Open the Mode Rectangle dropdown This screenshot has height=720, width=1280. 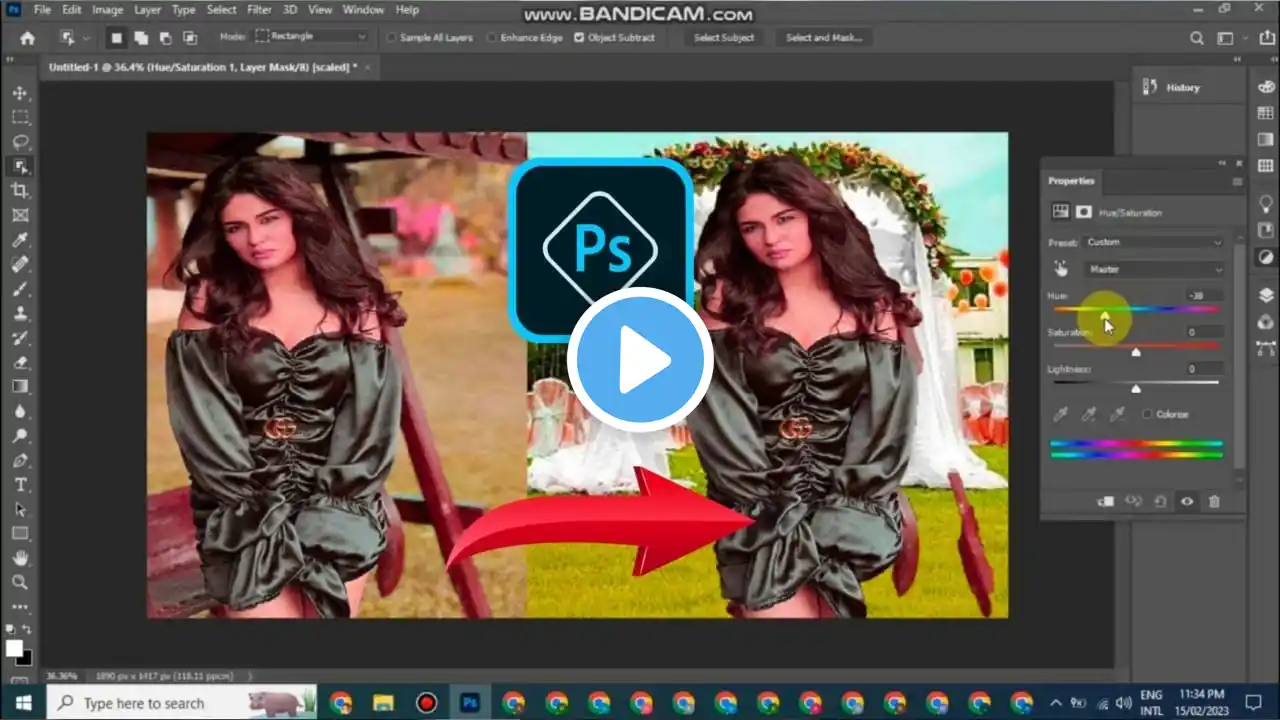[x=311, y=36]
